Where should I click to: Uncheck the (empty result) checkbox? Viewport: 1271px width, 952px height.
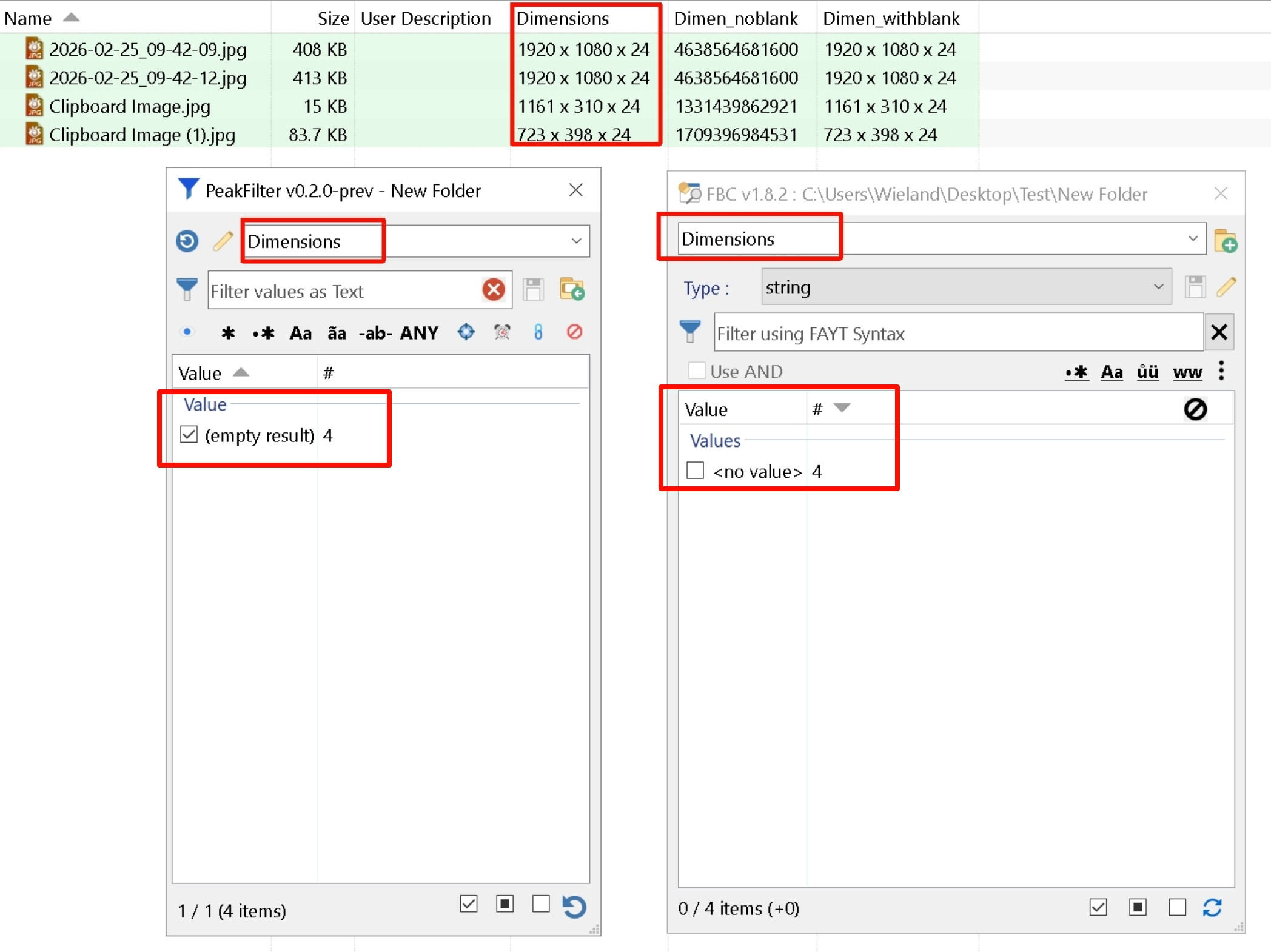point(189,435)
